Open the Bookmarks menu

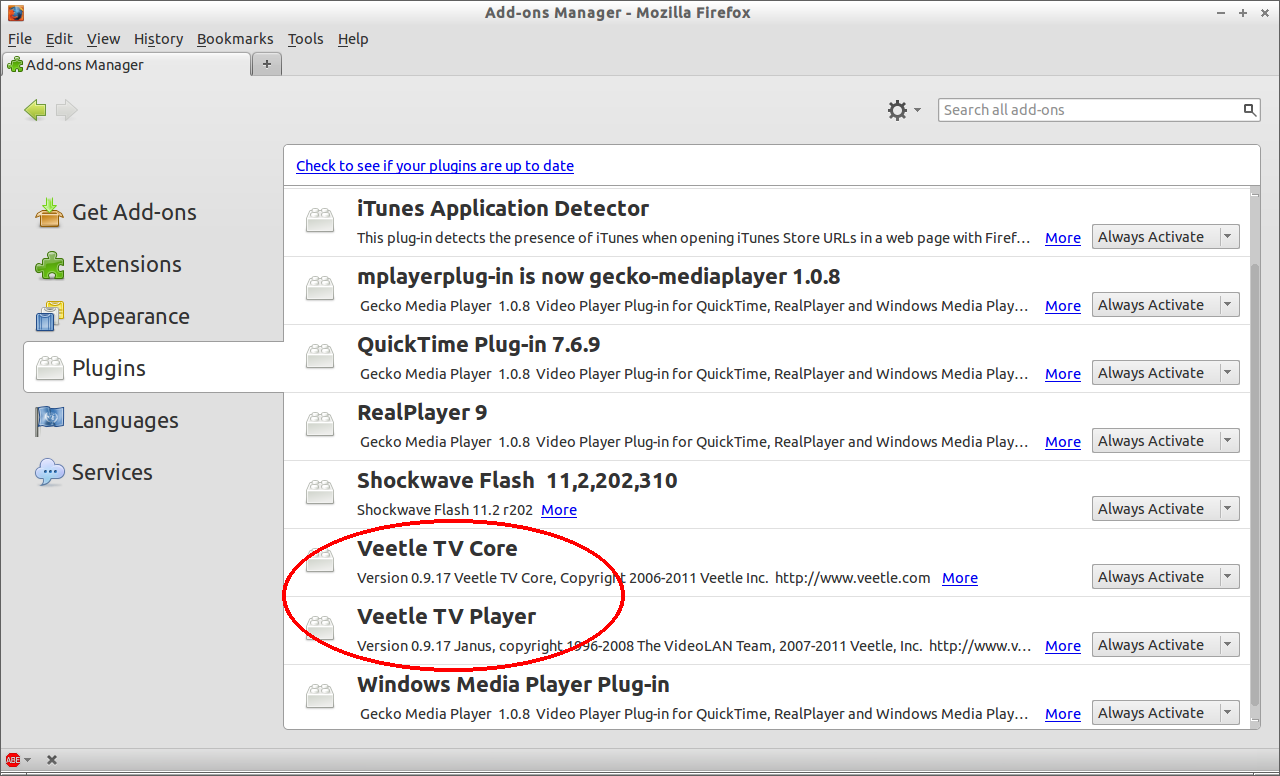click(235, 39)
